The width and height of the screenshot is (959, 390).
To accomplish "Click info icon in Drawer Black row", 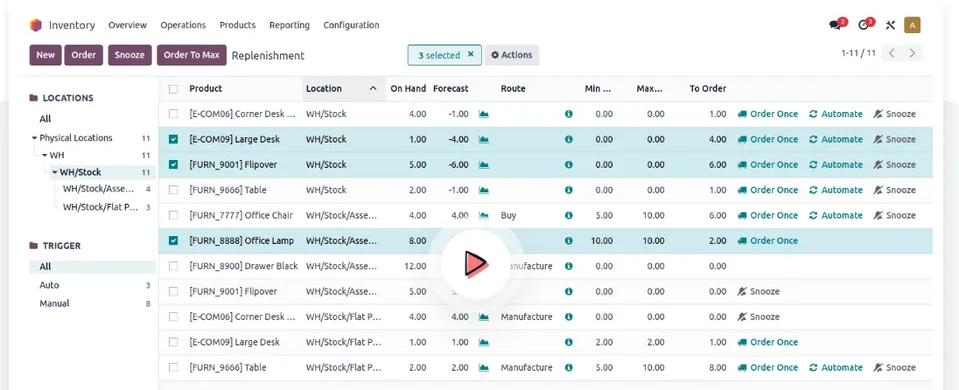I will click(x=569, y=266).
